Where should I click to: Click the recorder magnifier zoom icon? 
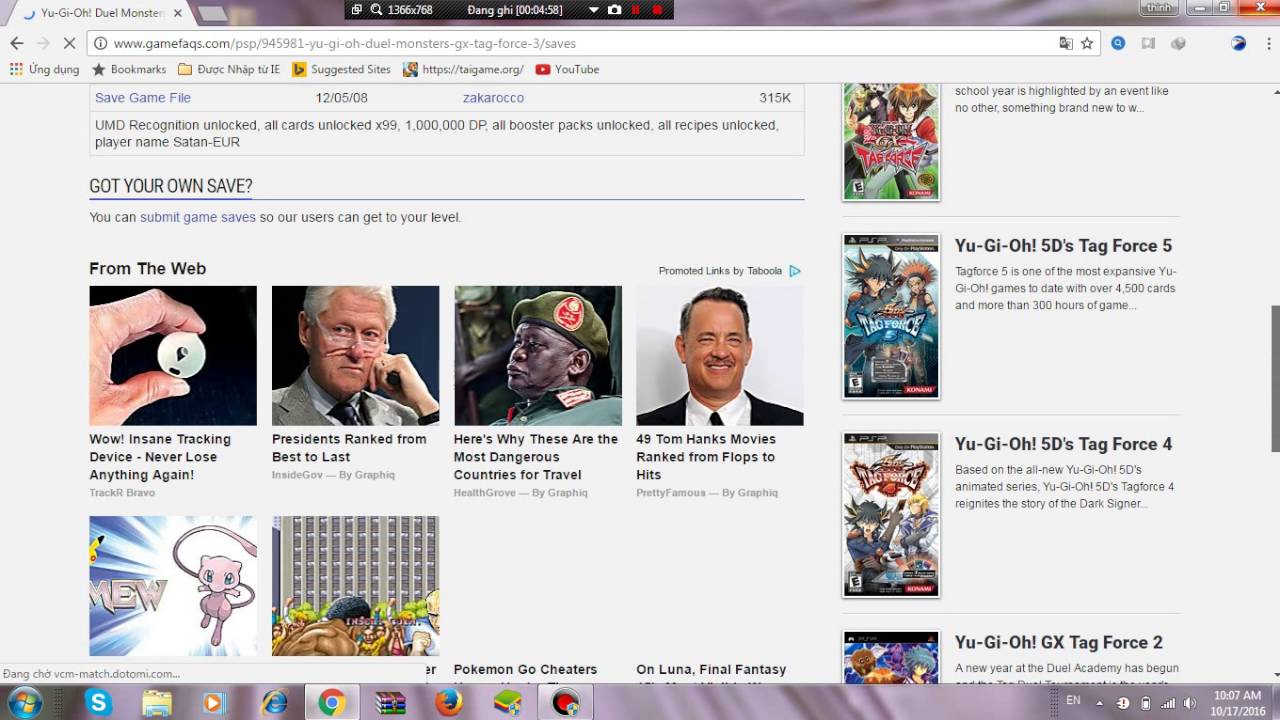click(x=376, y=9)
